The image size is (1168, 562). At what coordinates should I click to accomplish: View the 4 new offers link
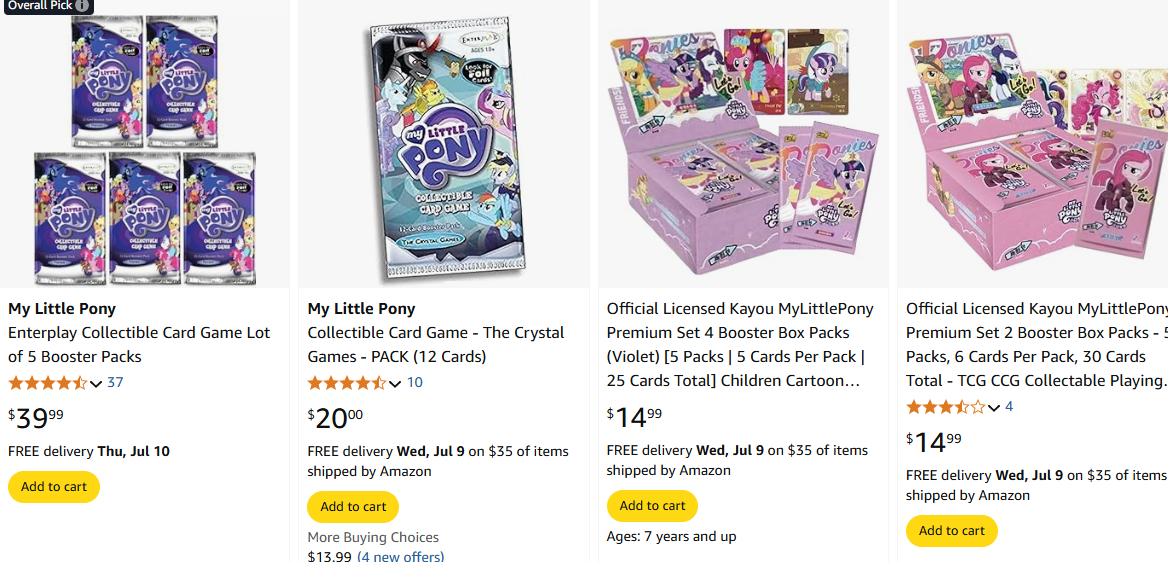click(401, 556)
